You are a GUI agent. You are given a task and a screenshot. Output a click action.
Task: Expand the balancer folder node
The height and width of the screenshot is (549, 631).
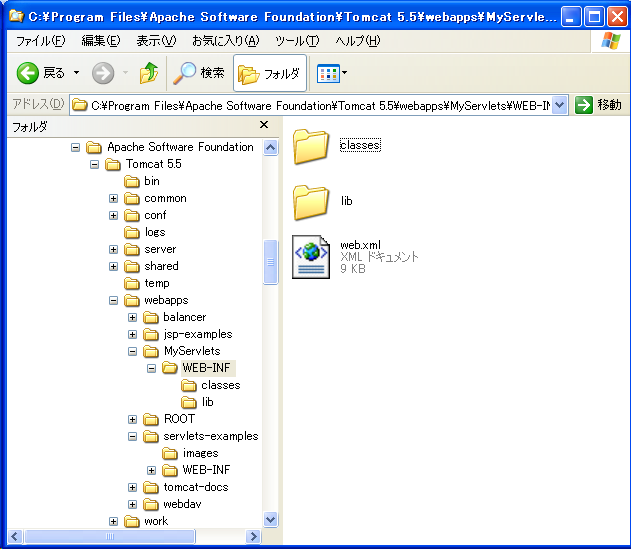tap(132, 318)
